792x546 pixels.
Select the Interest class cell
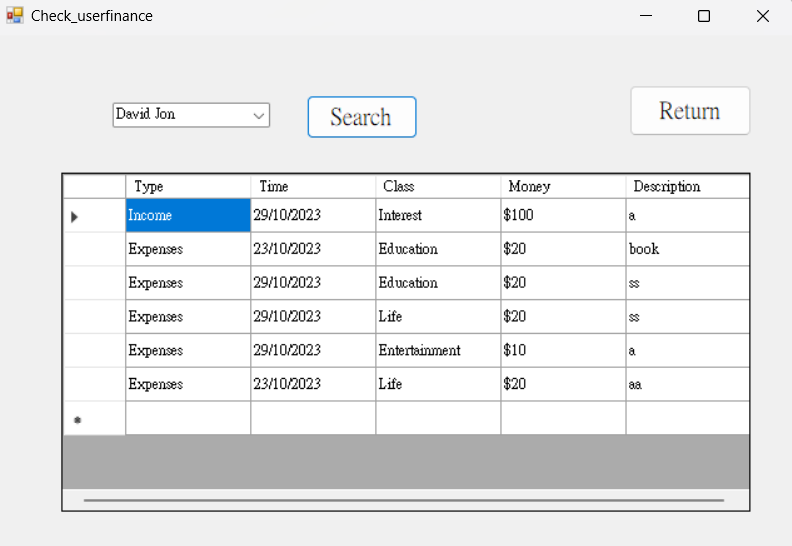pyautogui.click(x=438, y=215)
